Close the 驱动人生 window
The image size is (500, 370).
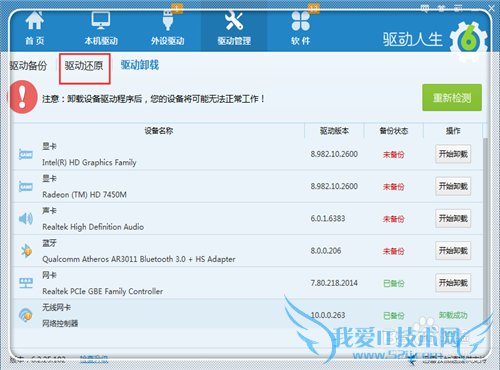point(491,9)
